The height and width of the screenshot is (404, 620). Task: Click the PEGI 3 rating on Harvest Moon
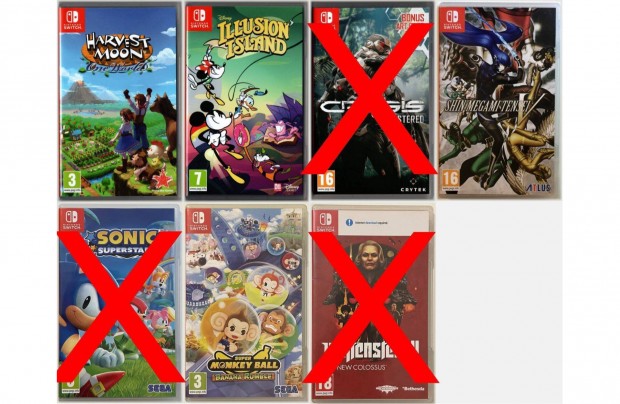click(x=72, y=181)
